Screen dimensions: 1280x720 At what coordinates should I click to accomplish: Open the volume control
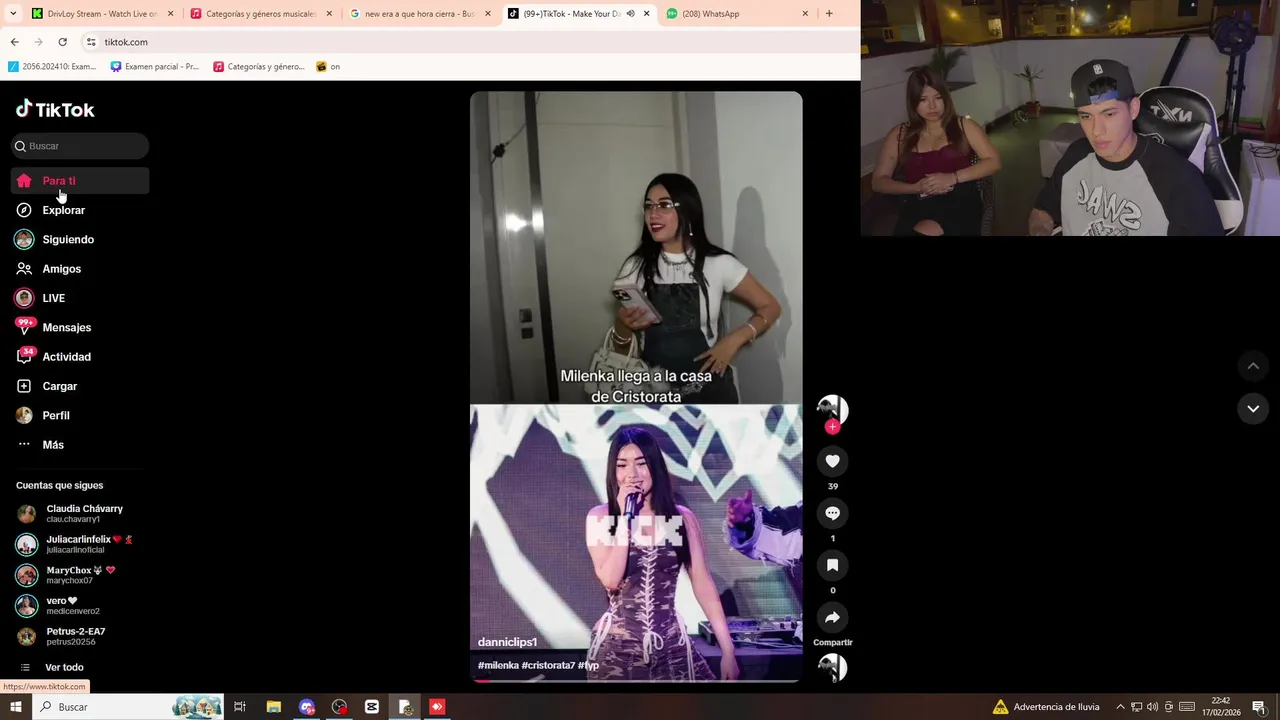pos(1152,707)
